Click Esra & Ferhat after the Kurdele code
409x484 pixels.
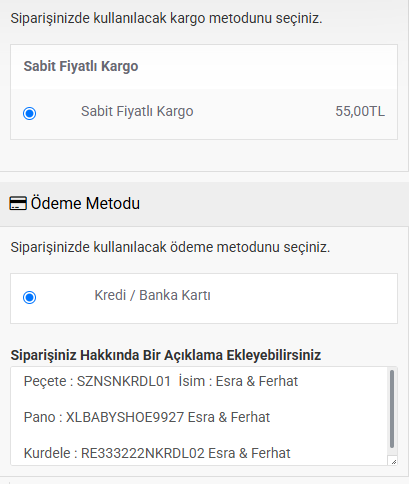(x=249, y=453)
